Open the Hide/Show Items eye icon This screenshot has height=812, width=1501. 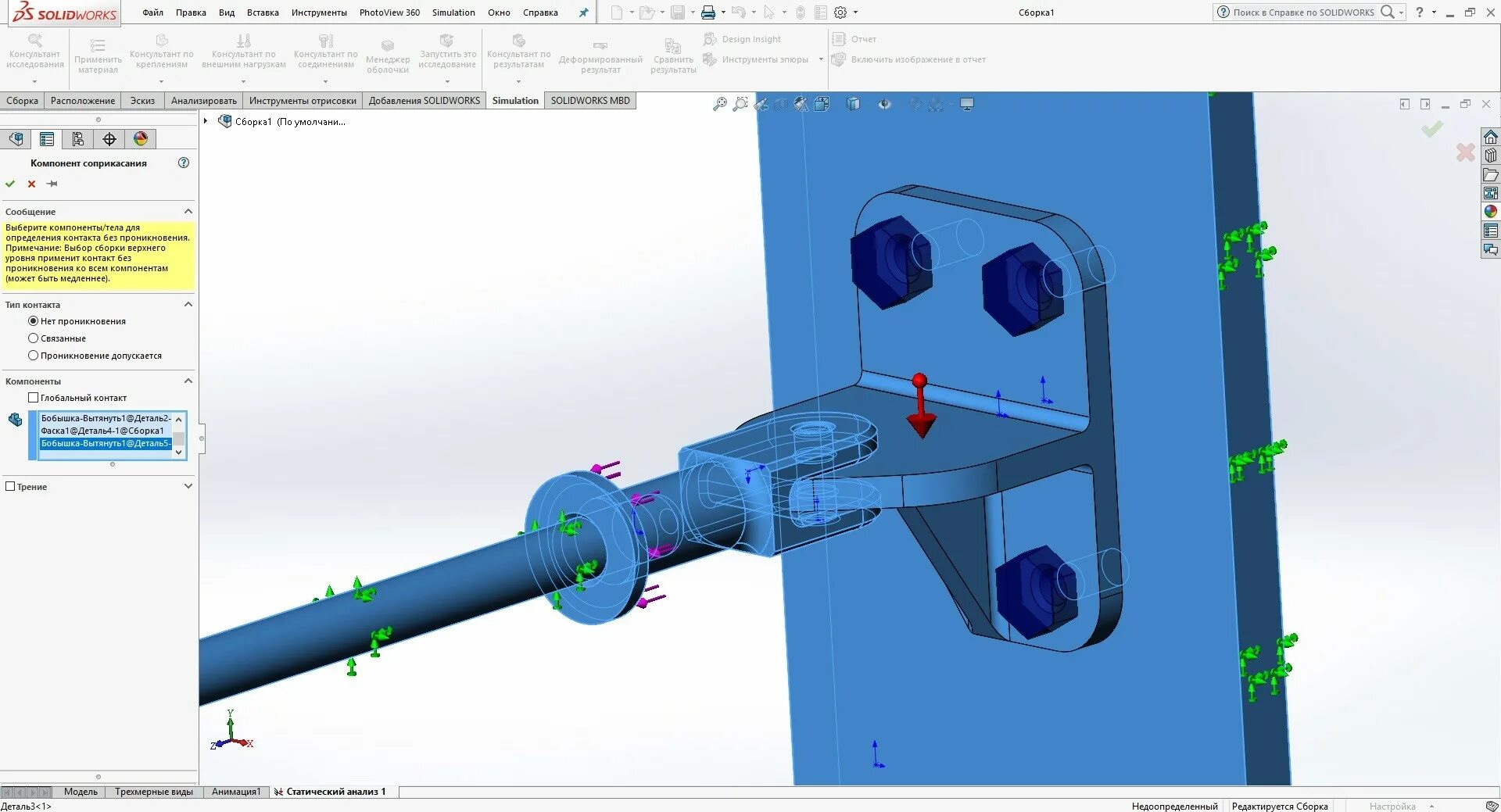[884, 104]
